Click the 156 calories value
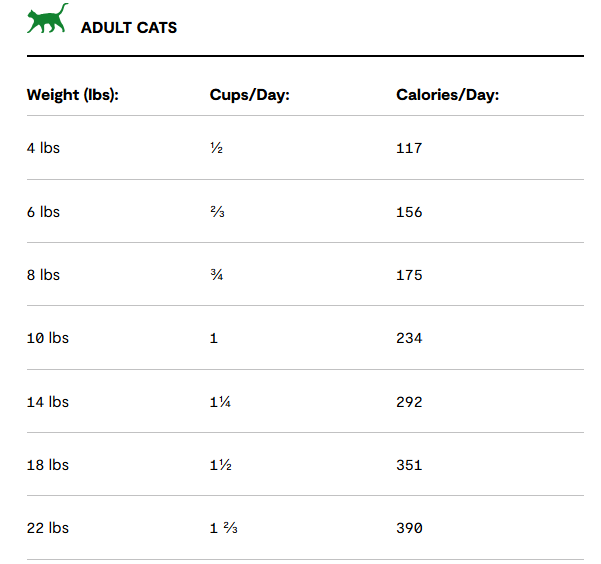This screenshot has width=601, height=564. [x=409, y=212]
